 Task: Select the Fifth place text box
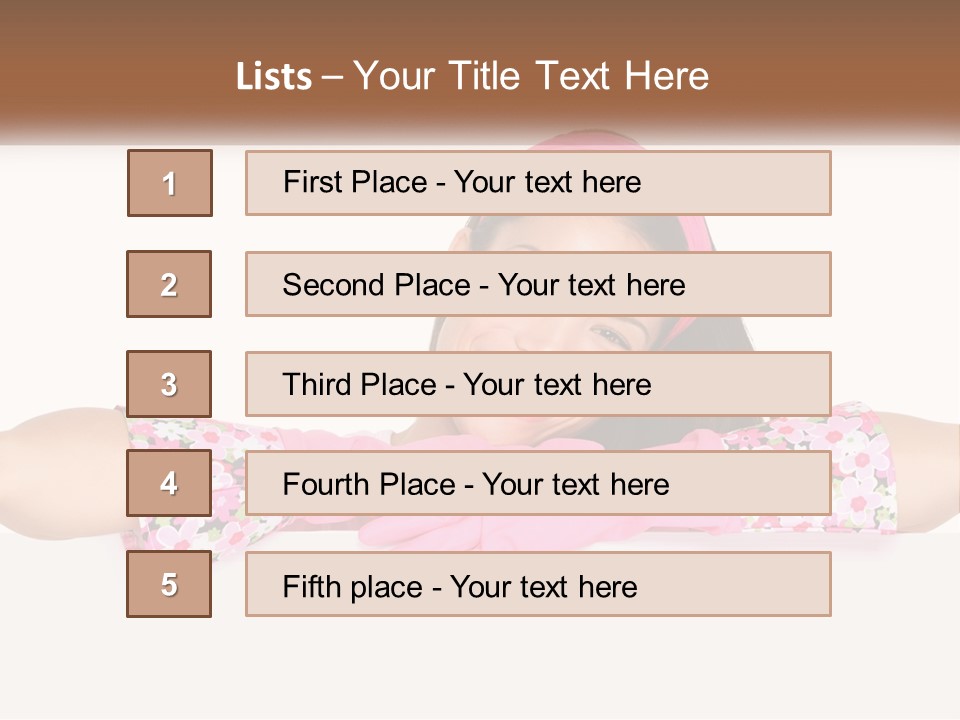538,585
